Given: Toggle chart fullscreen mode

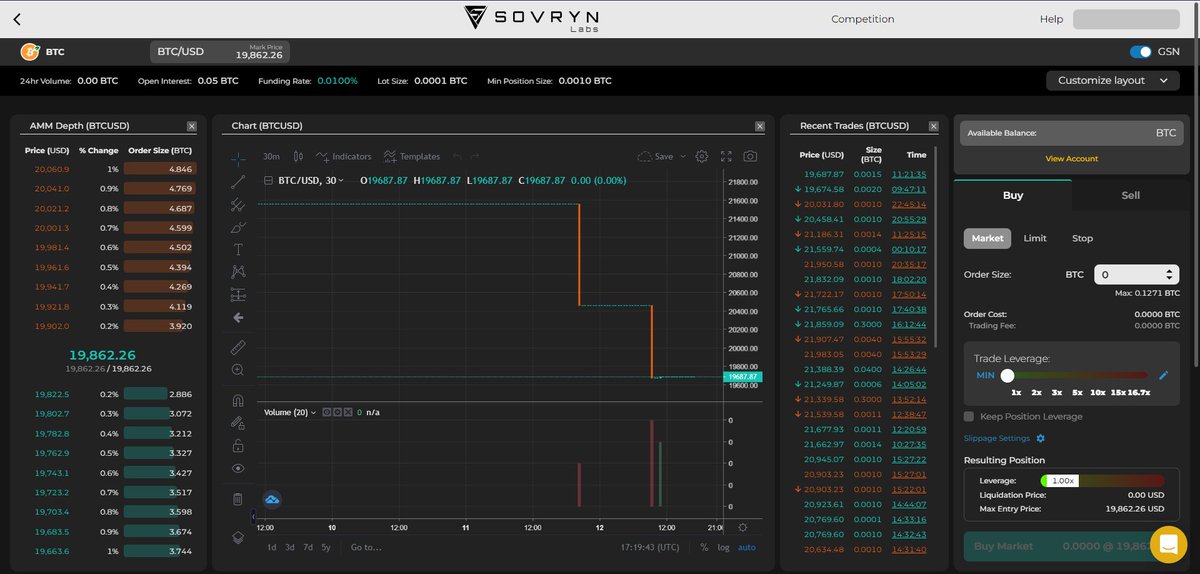Looking at the screenshot, I should [x=726, y=157].
